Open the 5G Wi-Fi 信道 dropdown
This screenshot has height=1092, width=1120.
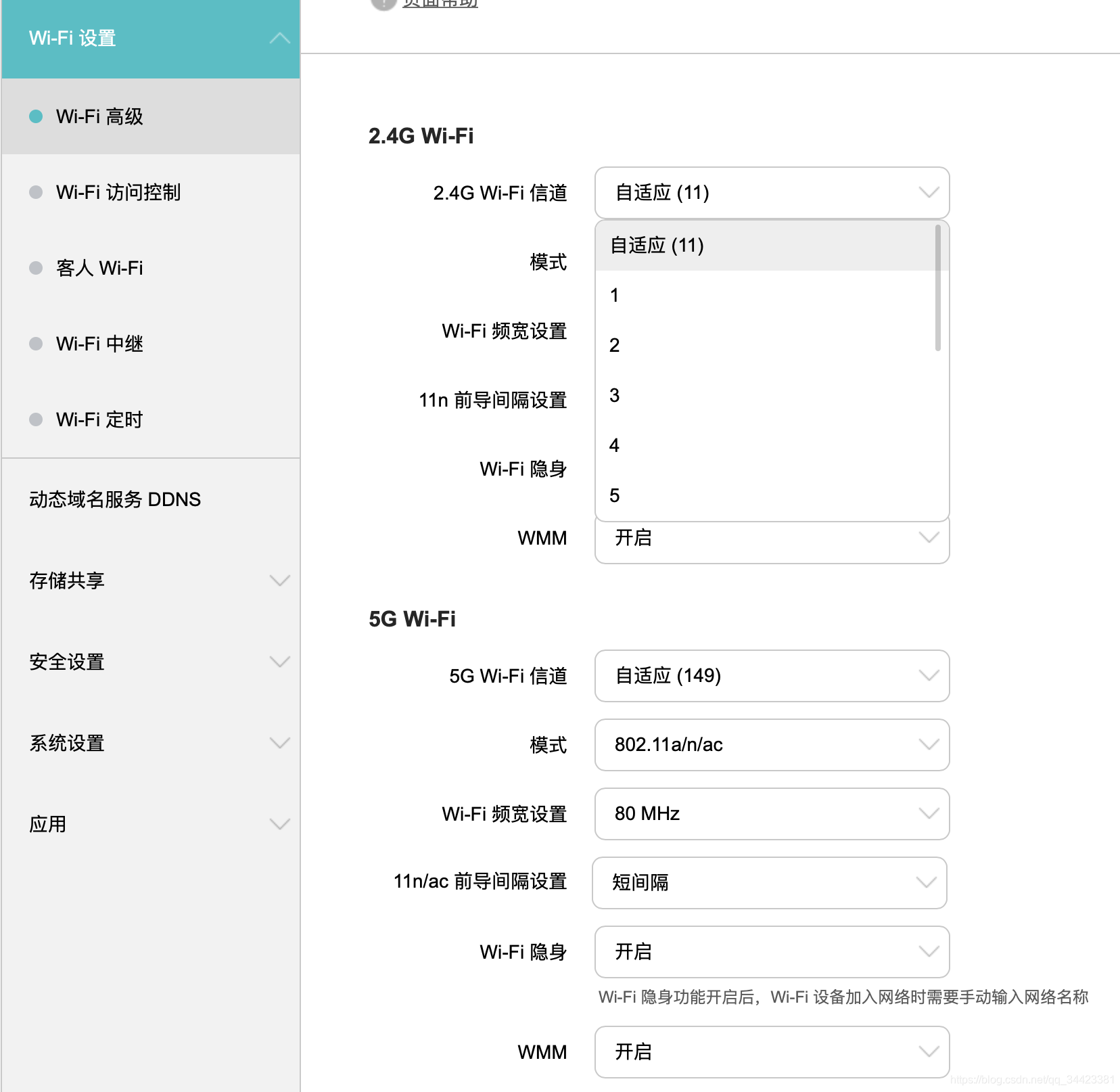pos(772,676)
